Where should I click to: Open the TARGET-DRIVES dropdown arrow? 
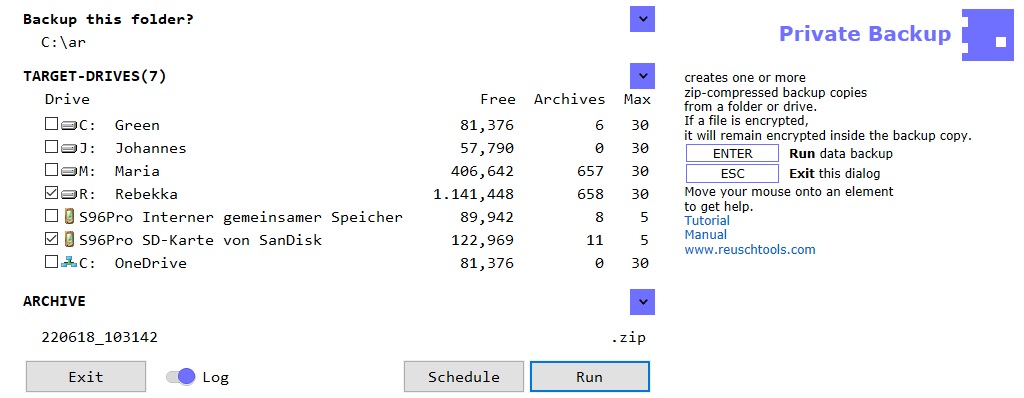point(643,76)
